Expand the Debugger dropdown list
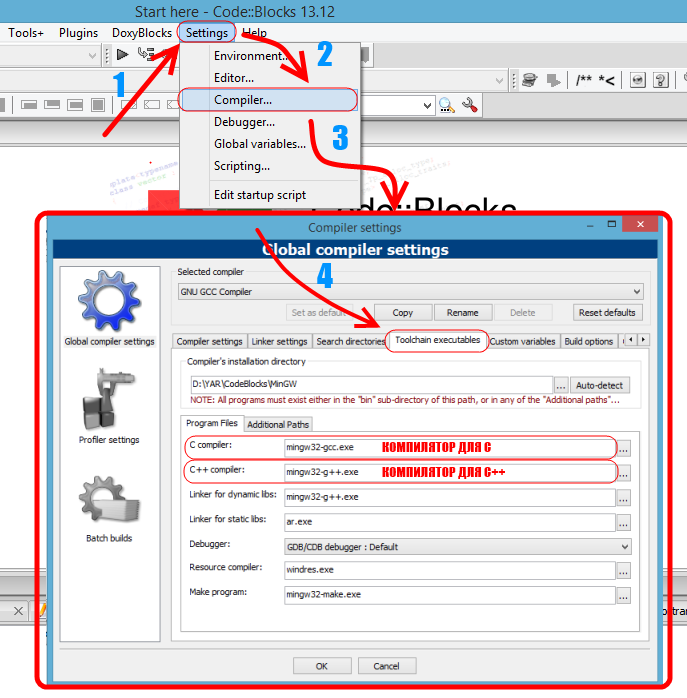The image size is (687, 698). click(625, 546)
